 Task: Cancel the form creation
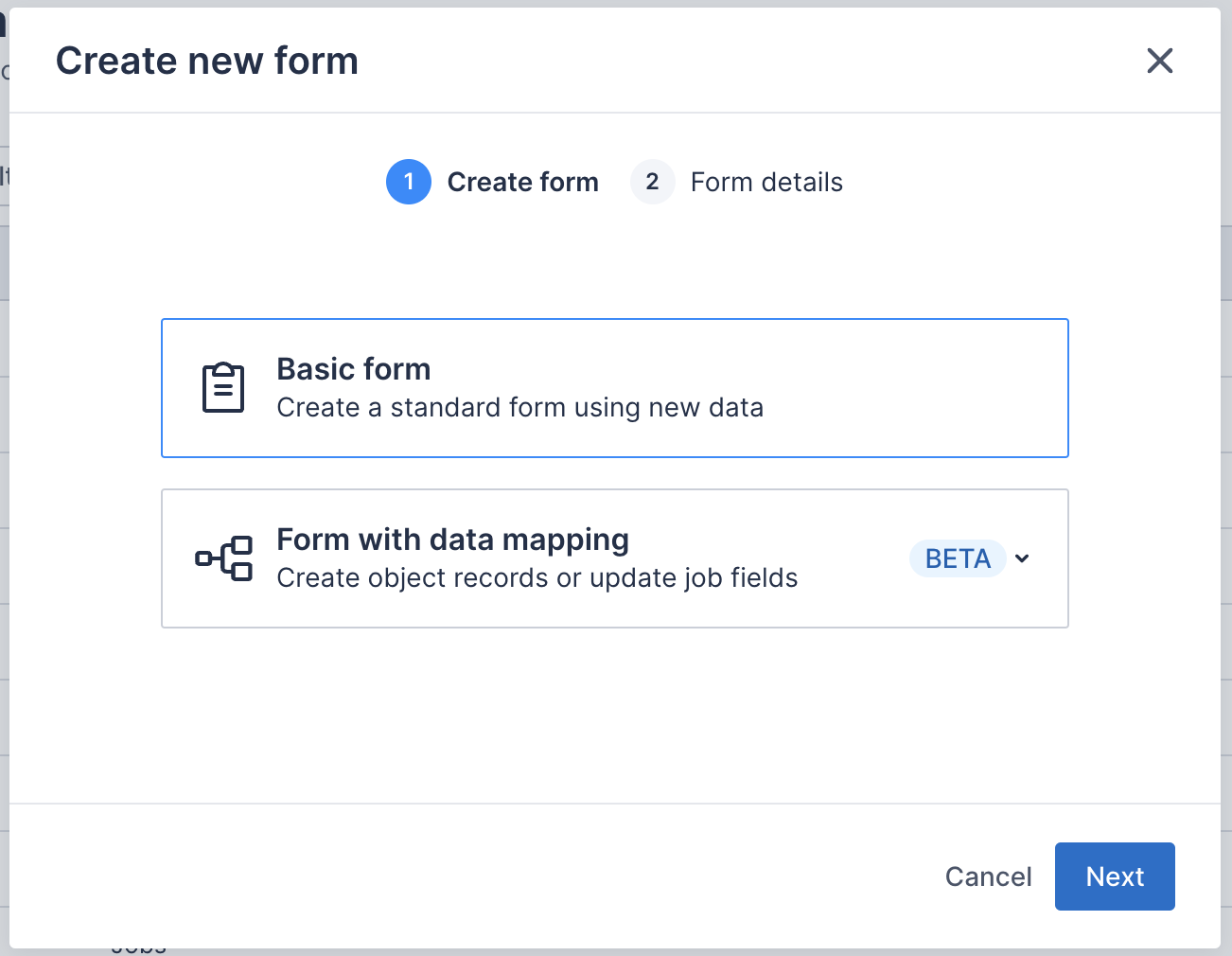pyautogui.click(x=988, y=876)
